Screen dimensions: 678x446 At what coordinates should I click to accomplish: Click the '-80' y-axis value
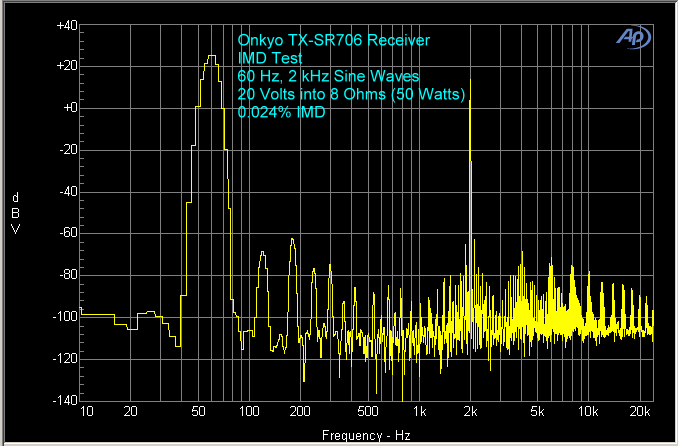tap(68, 275)
